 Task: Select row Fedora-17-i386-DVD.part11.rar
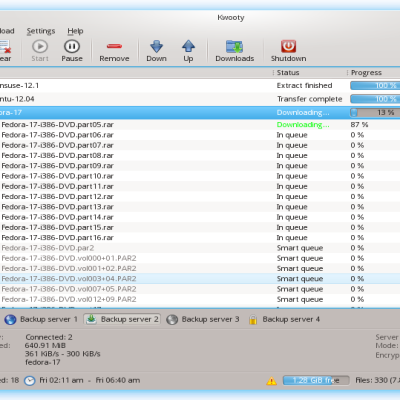(x=200, y=186)
